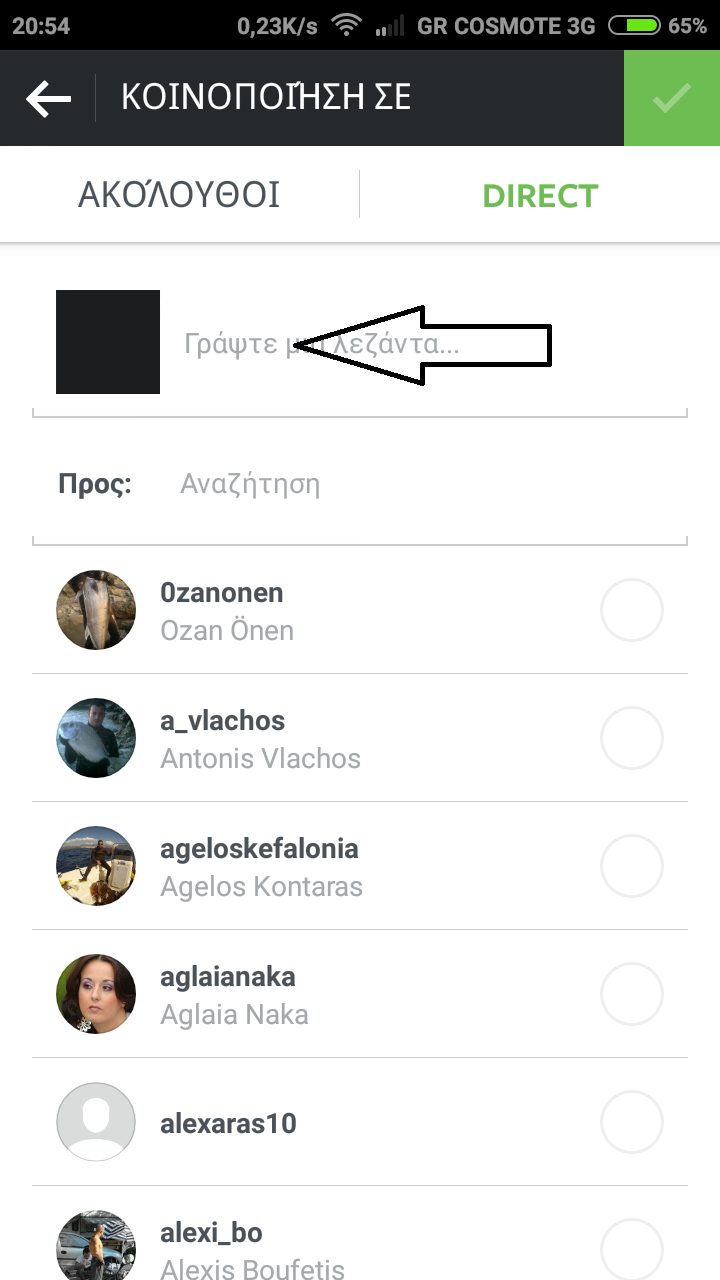Select the a_vlachos recipient circle

tap(632, 738)
